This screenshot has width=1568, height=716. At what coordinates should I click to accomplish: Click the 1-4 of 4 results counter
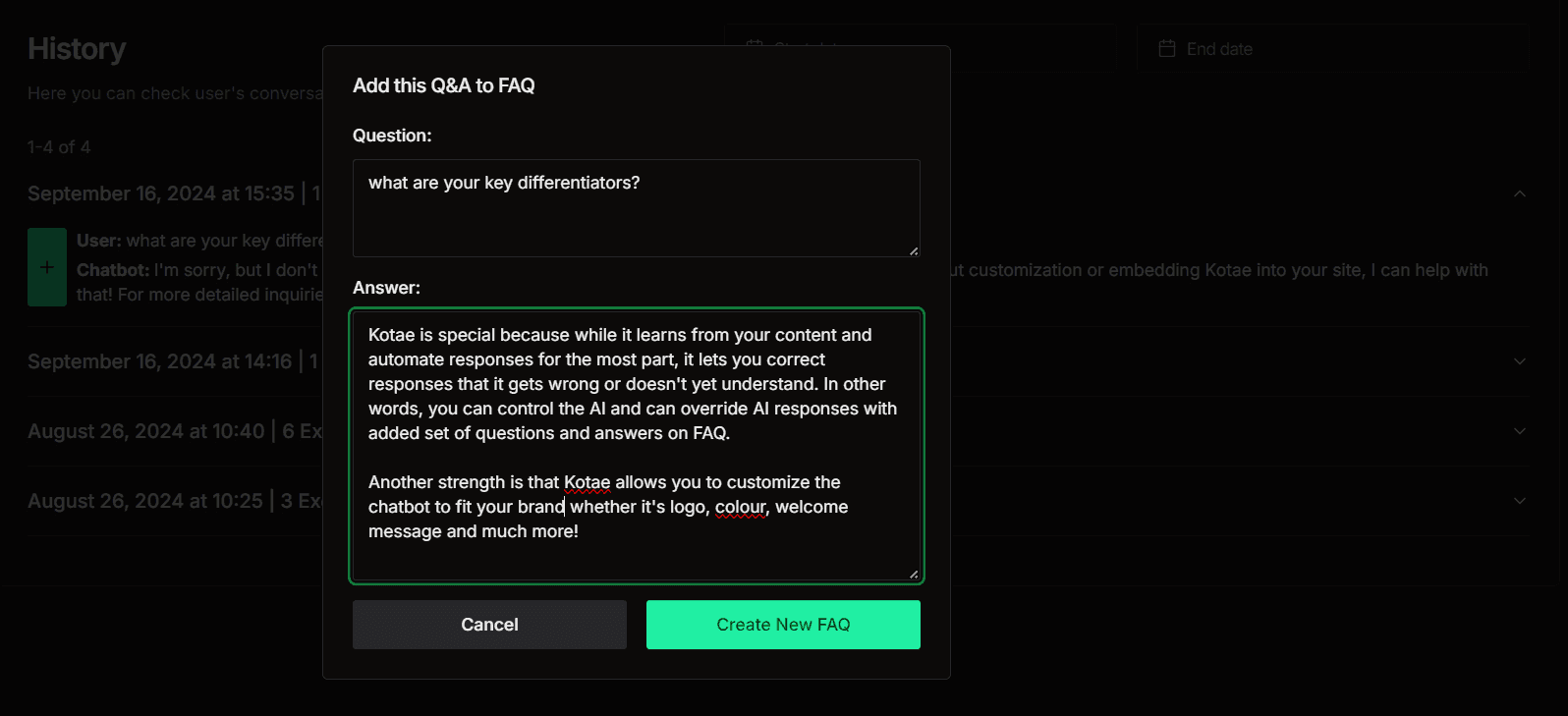pyautogui.click(x=58, y=146)
